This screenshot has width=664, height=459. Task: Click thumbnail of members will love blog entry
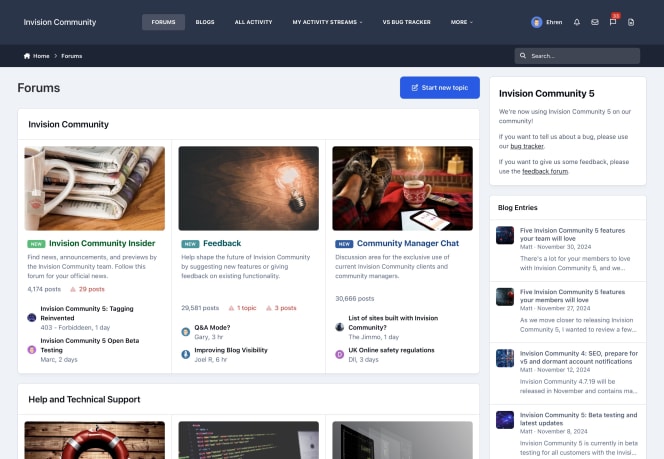pyautogui.click(x=505, y=297)
